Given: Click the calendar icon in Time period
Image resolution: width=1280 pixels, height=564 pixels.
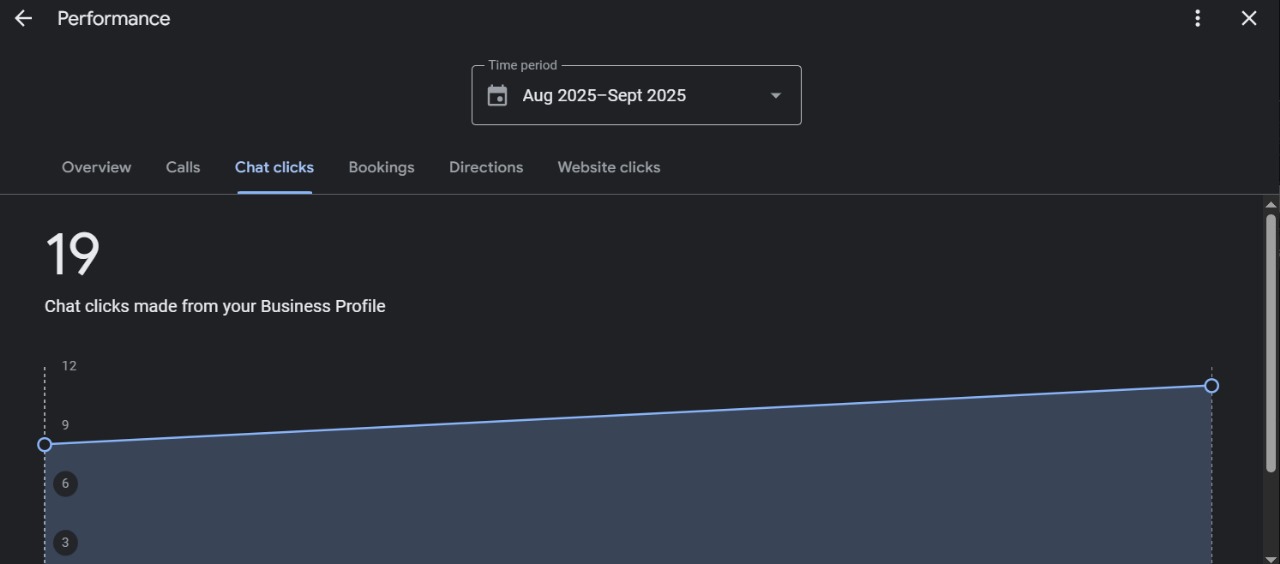Looking at the screenshot, I should (x=497, y=96).
